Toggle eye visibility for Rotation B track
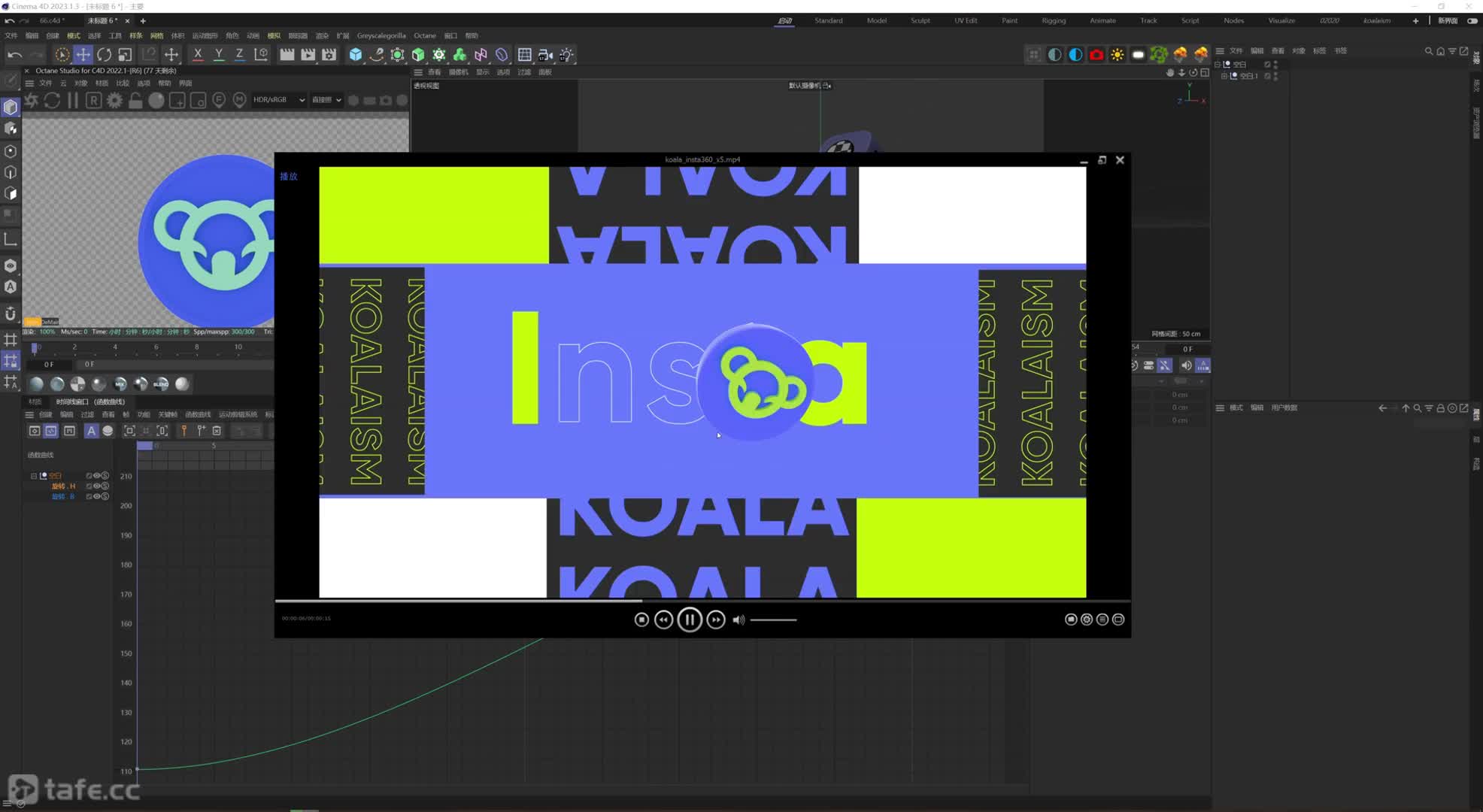The image size is (1483, 812). pos(97,496)
